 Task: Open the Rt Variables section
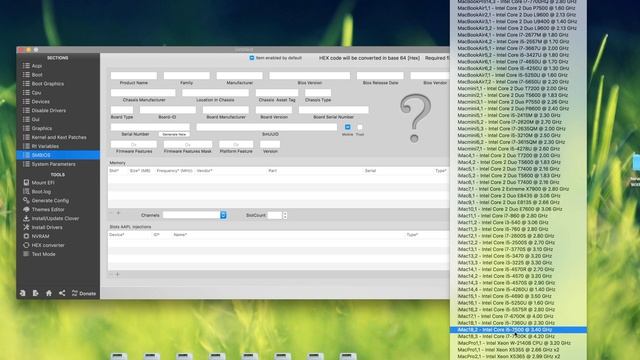[45, 146]
